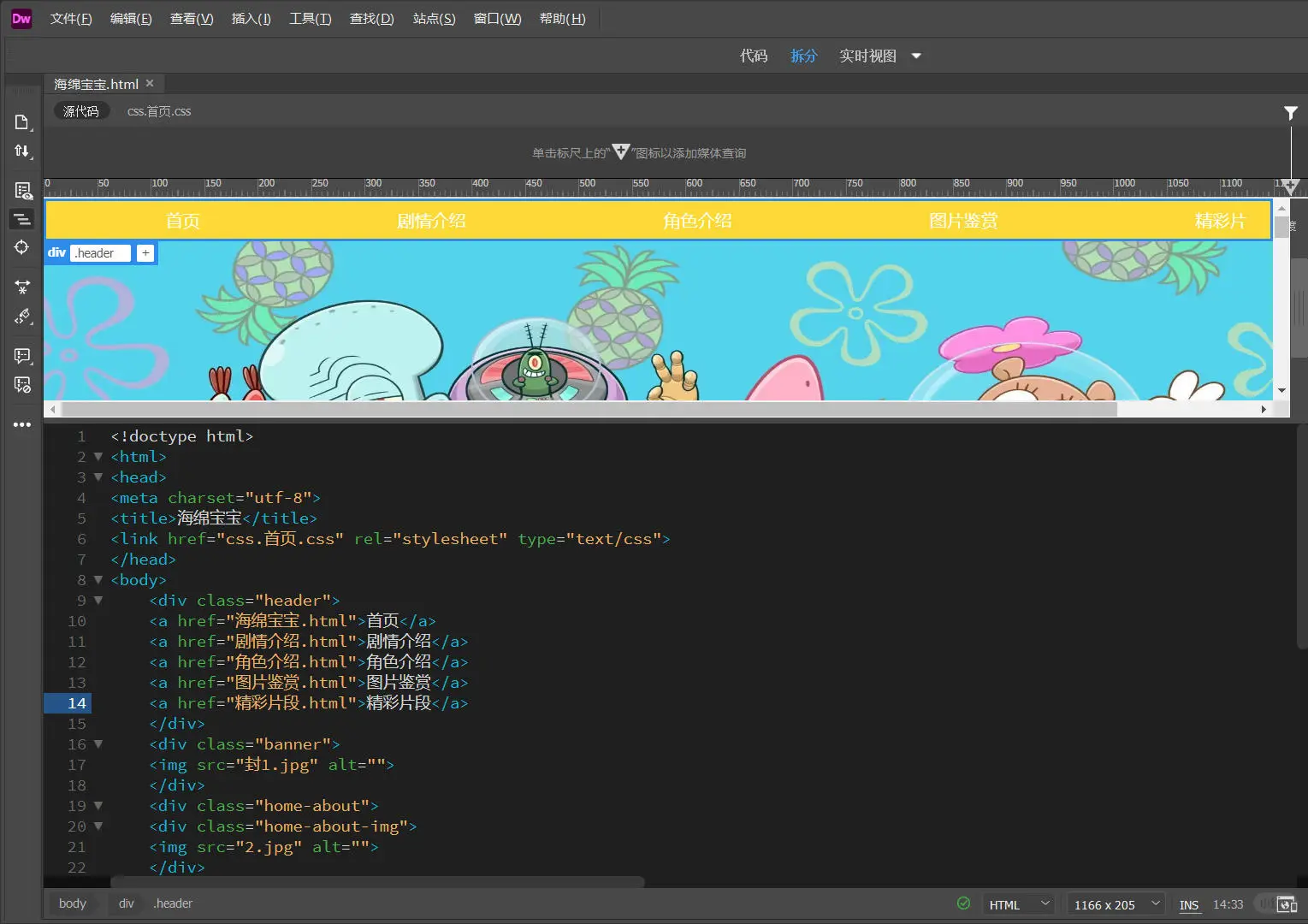
Task: Open the 工具(T) menu
Action: pos(311,19)
